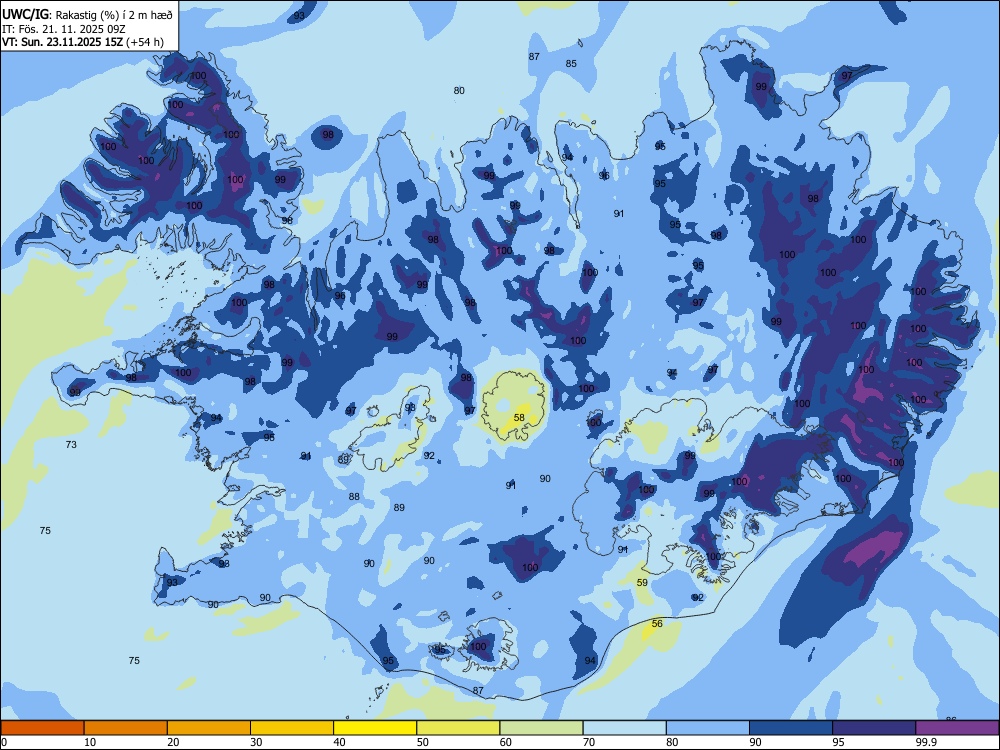Click the title 'Rakastig (%) í 2 m hæð'
Screen dimensions: 1000x750
tap(115, 15)
